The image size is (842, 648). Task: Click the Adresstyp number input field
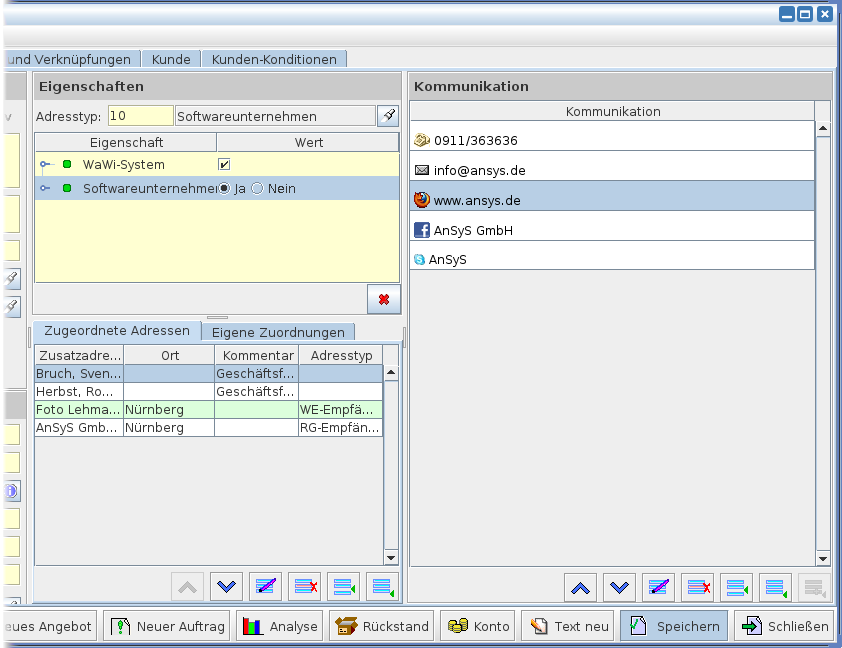(140, 116)
